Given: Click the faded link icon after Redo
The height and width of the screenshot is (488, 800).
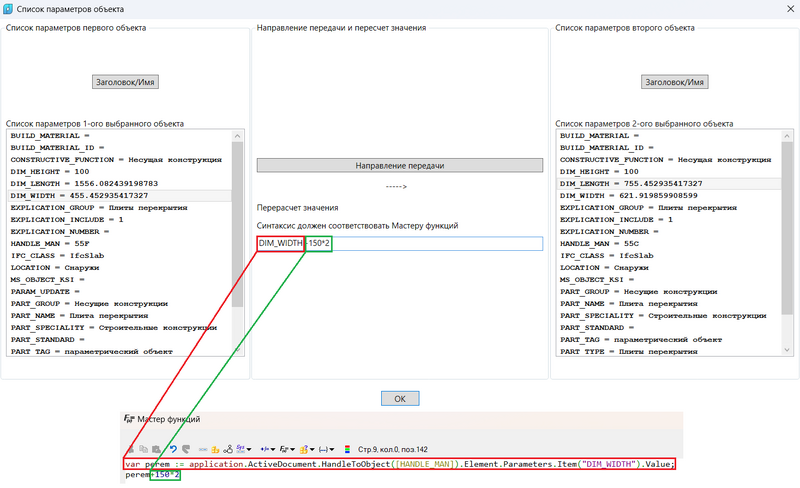Looking at the screenshot, I should (203, 450).
